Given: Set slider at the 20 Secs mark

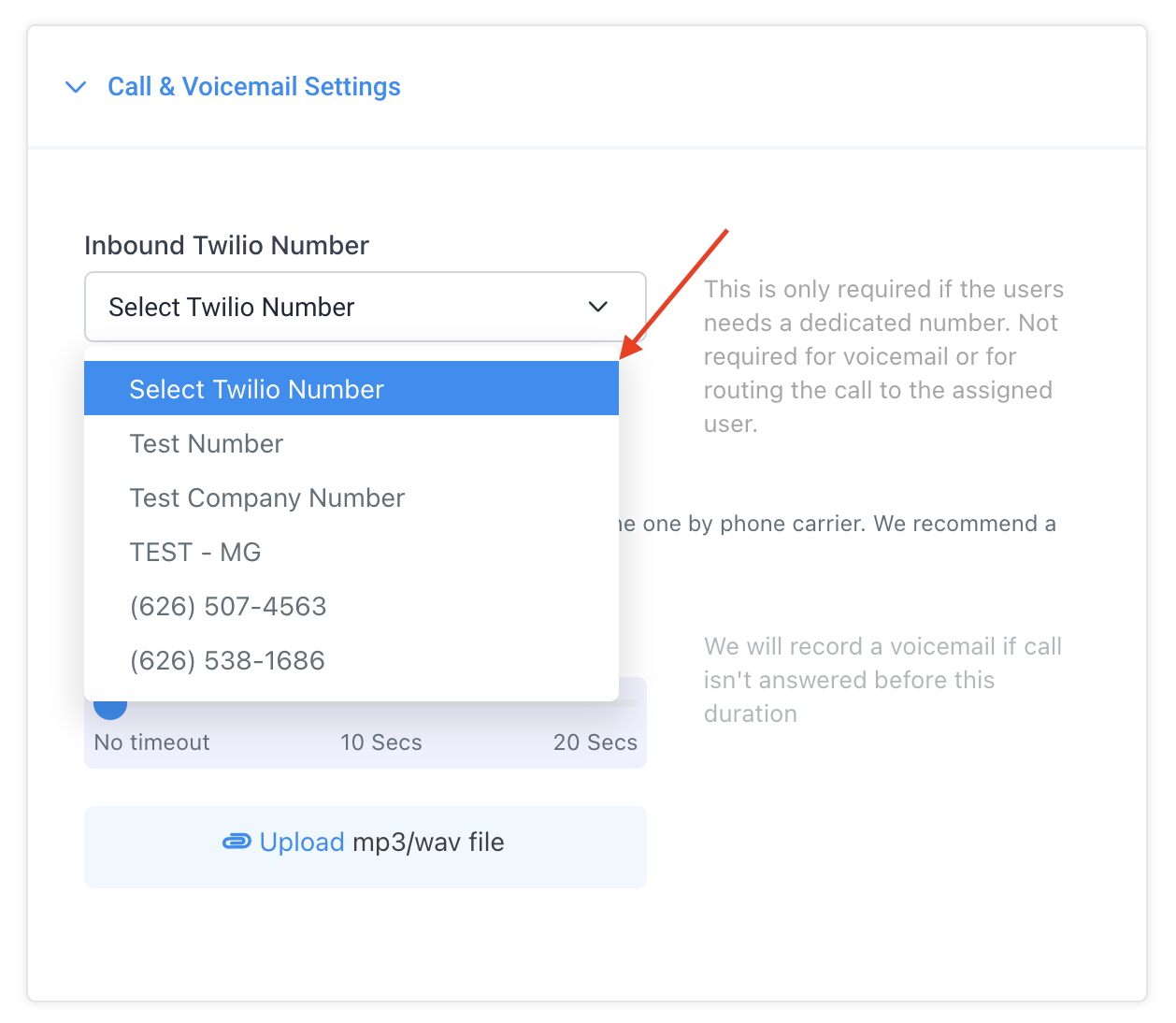Looking at the screenshot, I should pyautogui.click(x=595, y=742).
